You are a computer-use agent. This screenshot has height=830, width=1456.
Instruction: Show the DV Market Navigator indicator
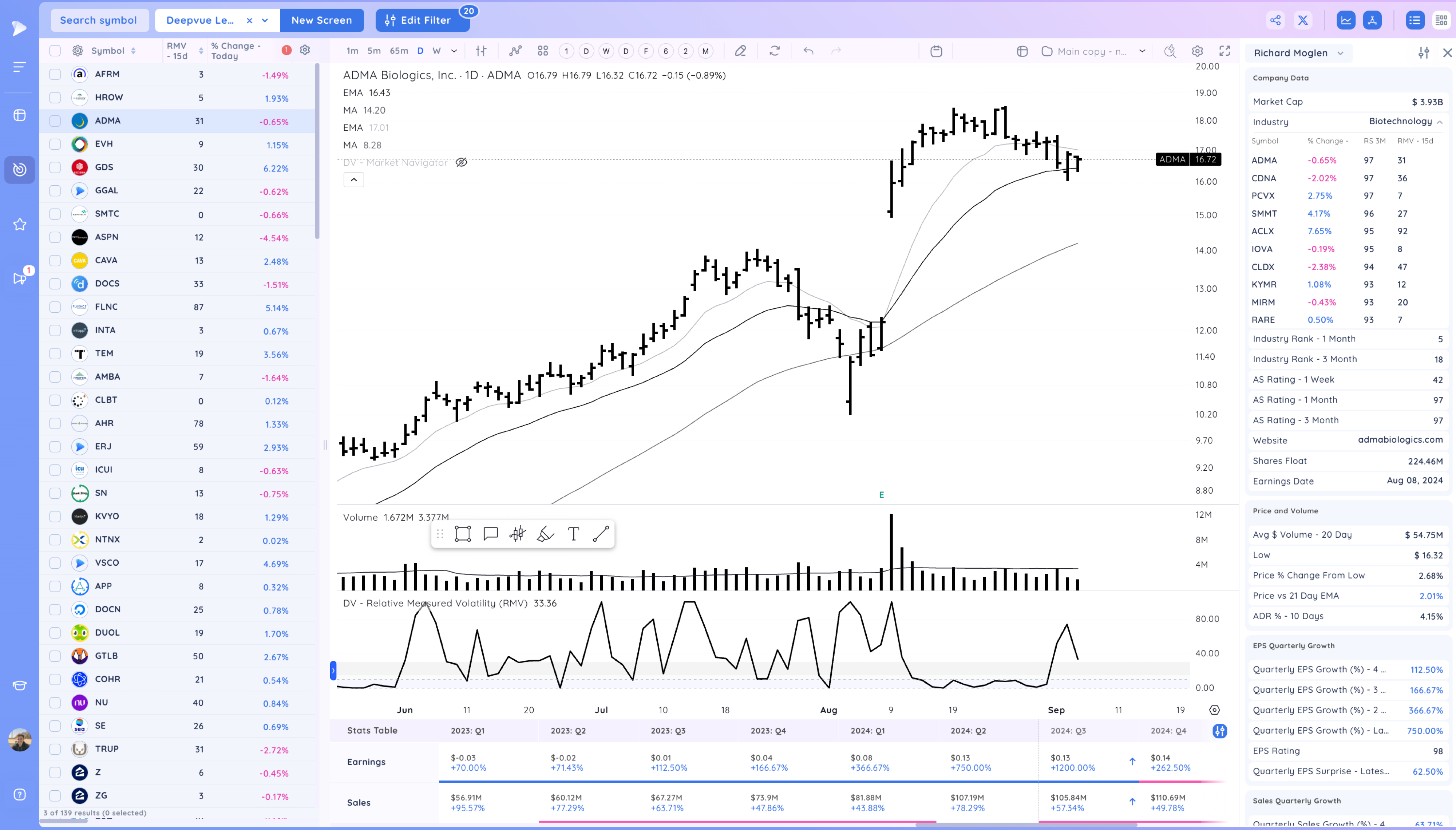(x=461, y=162)
